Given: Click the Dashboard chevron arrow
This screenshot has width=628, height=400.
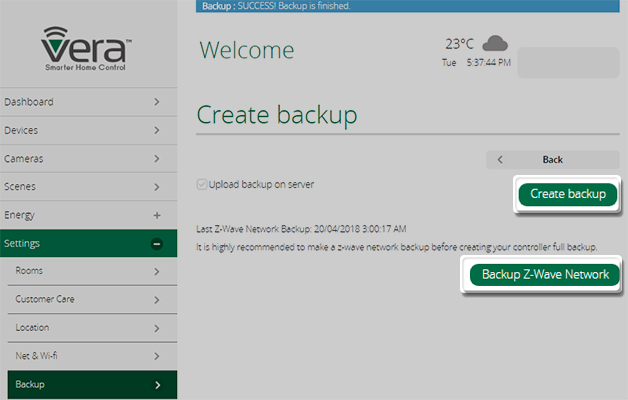Looking at the screenshot, I should pos(156,102).
